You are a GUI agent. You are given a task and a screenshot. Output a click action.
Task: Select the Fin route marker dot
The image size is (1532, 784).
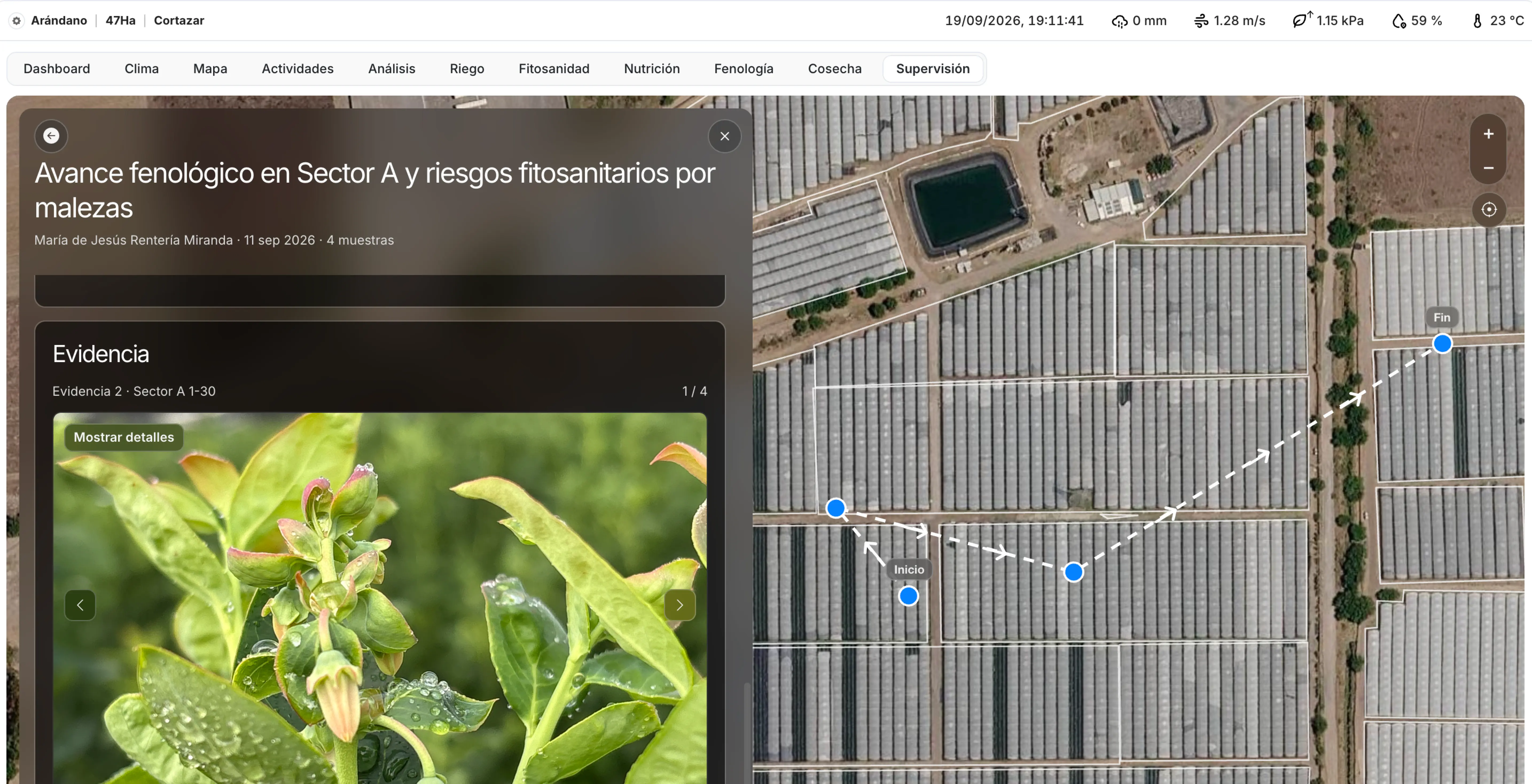pos(1442,344)
